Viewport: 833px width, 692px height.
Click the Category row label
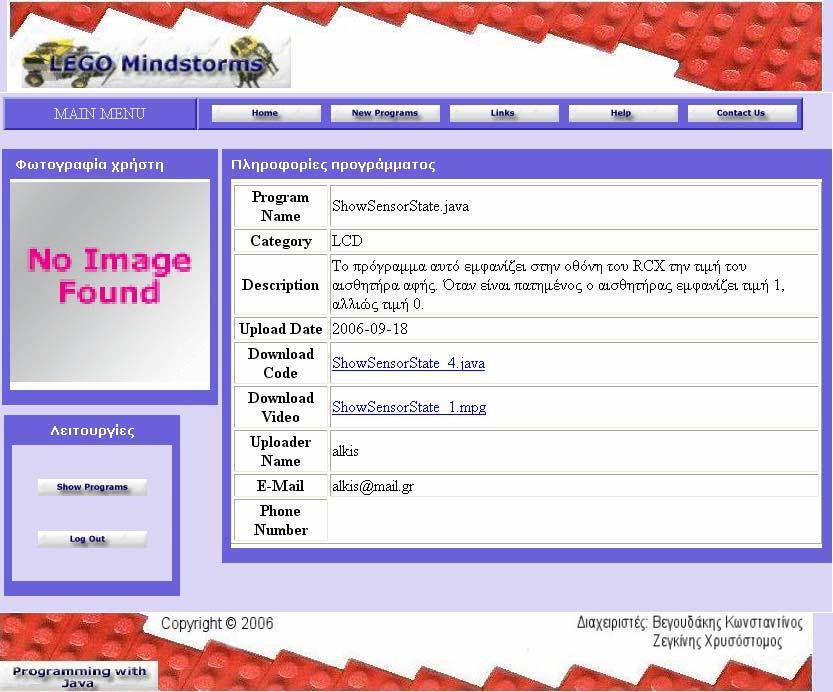[x=280, y=241]
